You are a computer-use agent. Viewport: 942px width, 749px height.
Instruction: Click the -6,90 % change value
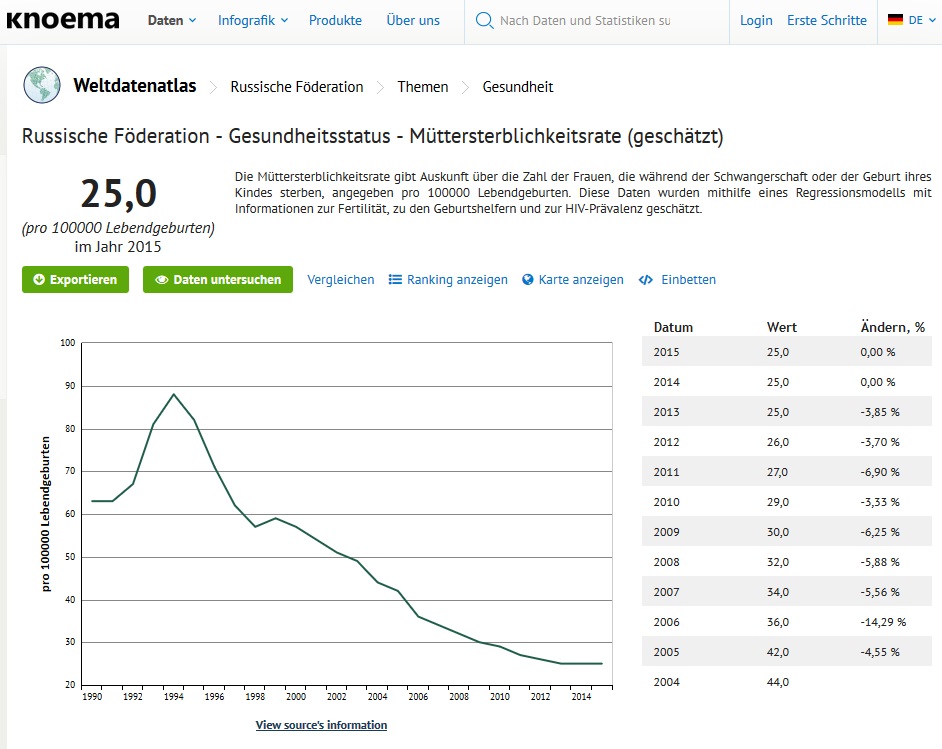coord(880,472)
